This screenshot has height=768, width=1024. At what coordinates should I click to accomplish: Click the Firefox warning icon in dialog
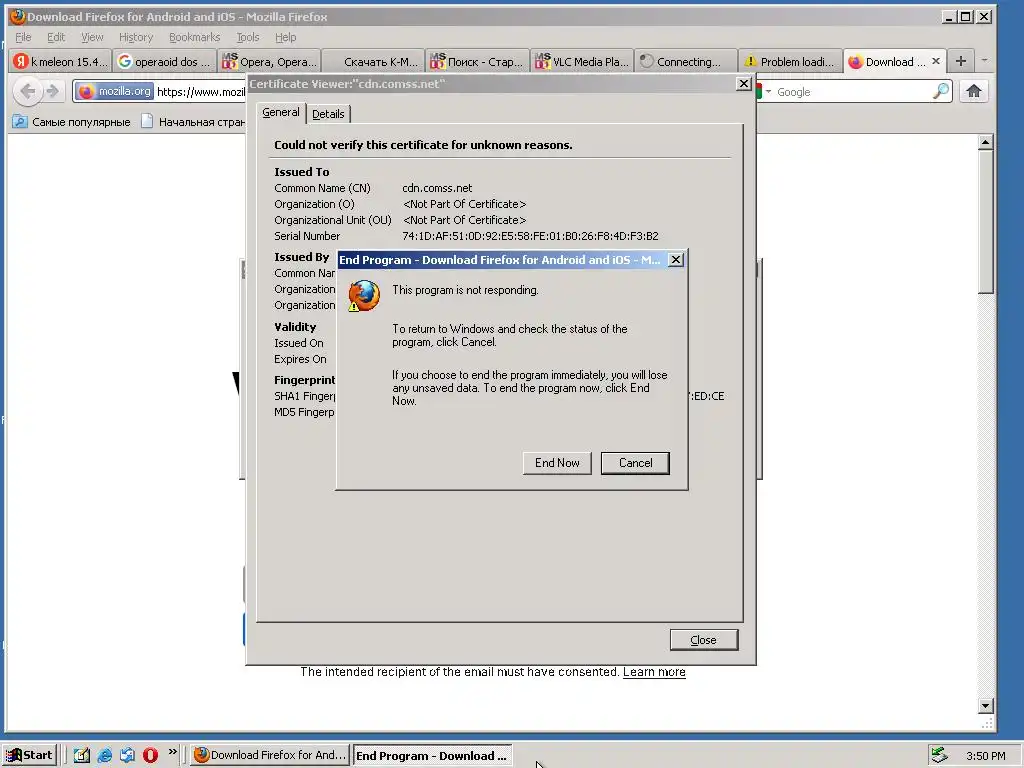pyautogui.click(x=364, y=296)
